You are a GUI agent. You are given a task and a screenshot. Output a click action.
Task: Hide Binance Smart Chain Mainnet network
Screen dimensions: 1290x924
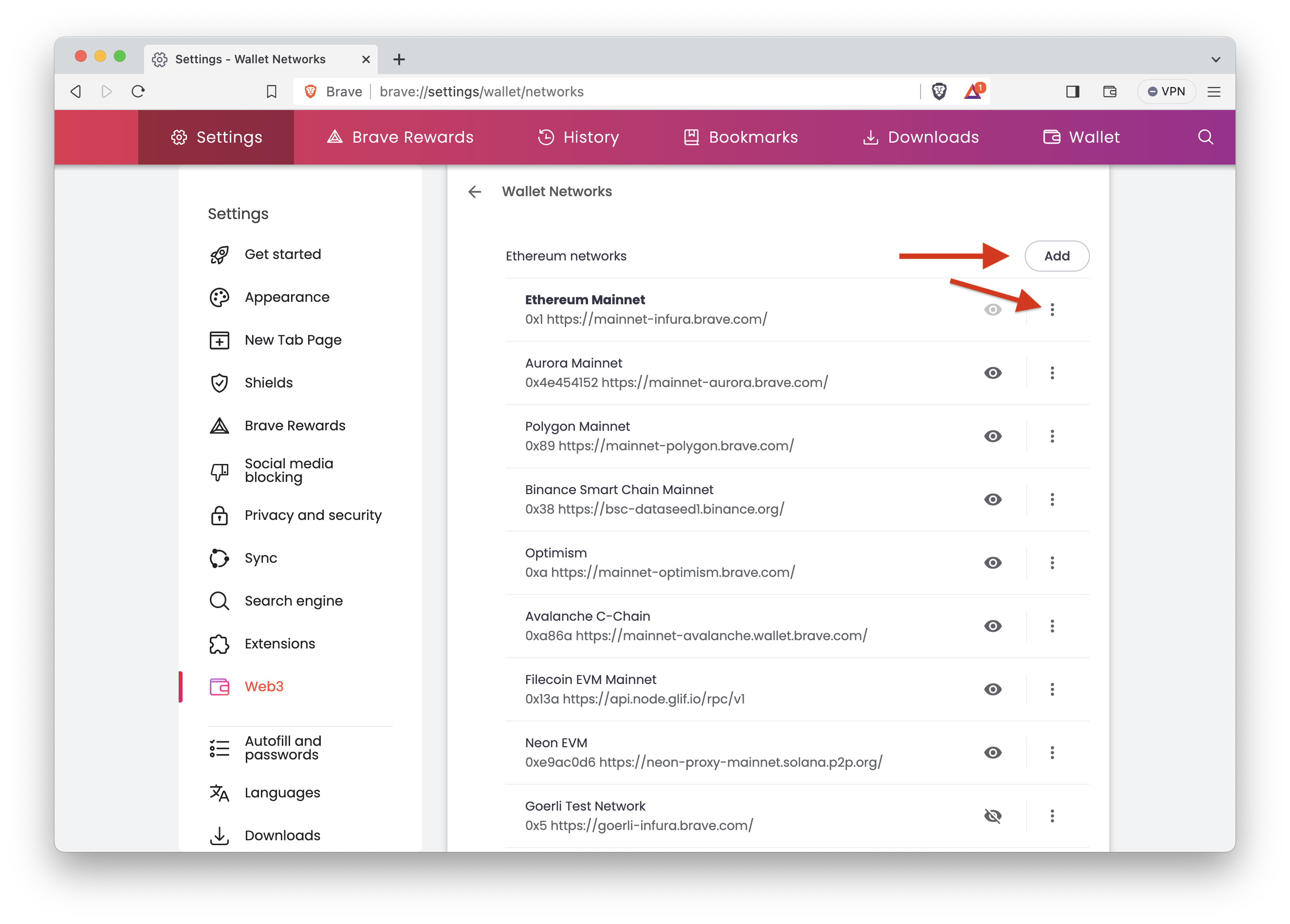[x=993, y=499]
